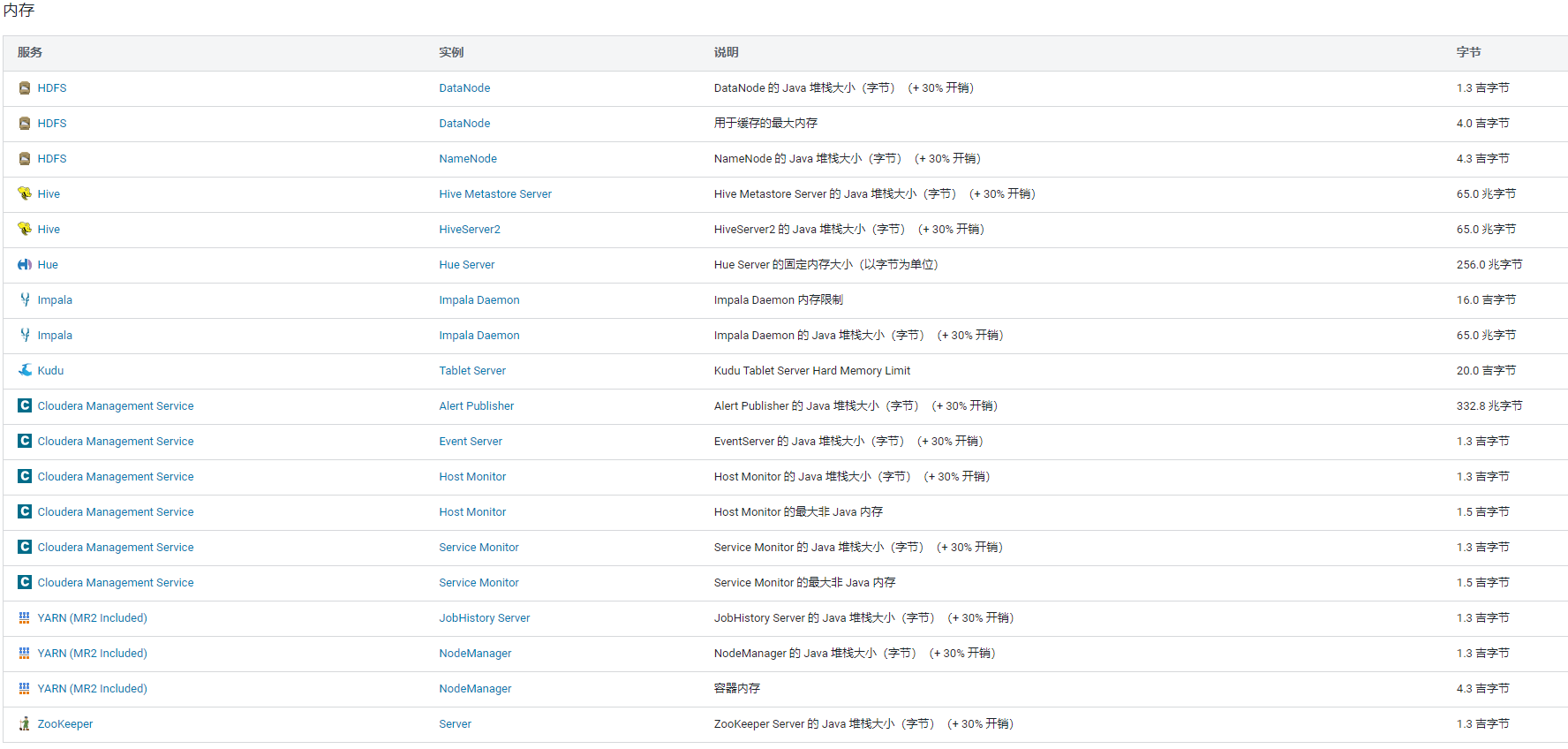The image size is (1568, 749).
Task: Open the HDFS link in the NameNode row
Action: (x=52, y=159)
